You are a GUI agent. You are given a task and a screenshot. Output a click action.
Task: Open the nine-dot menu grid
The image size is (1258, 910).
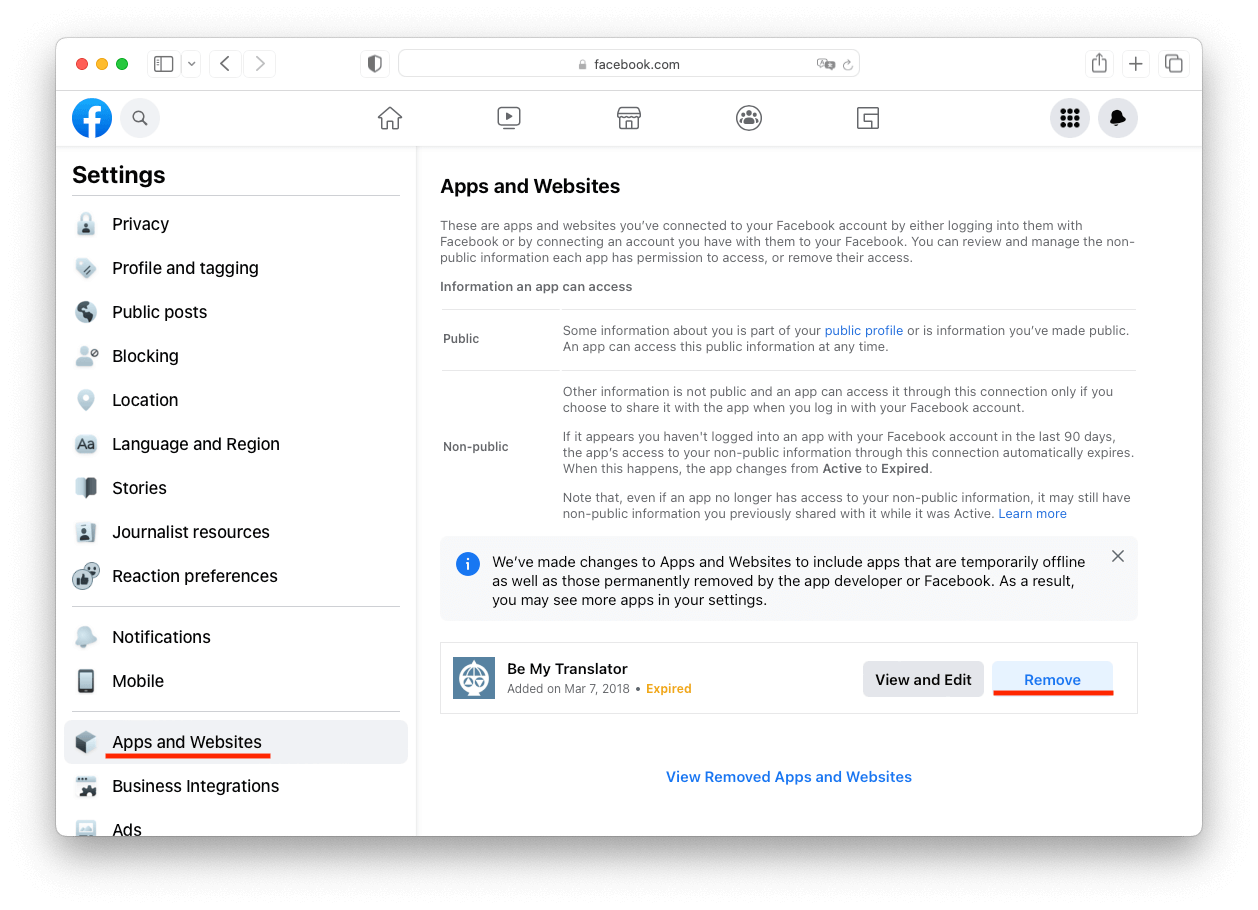[1070, 118]
